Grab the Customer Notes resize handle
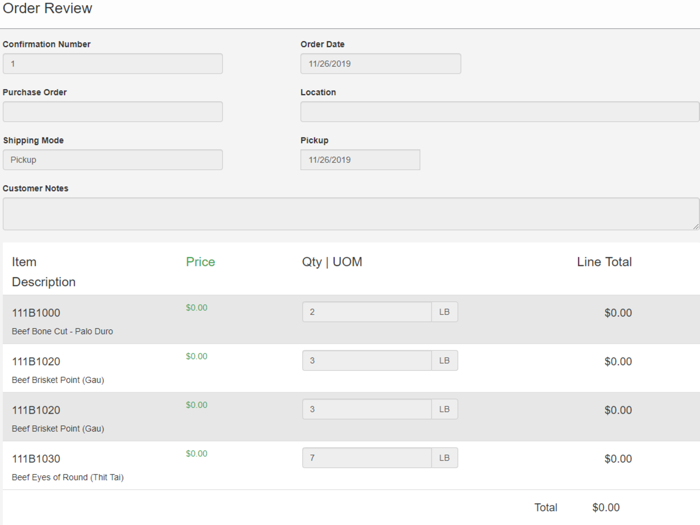Viewport: 700px width, 525px height. click(x=695, y=226)
